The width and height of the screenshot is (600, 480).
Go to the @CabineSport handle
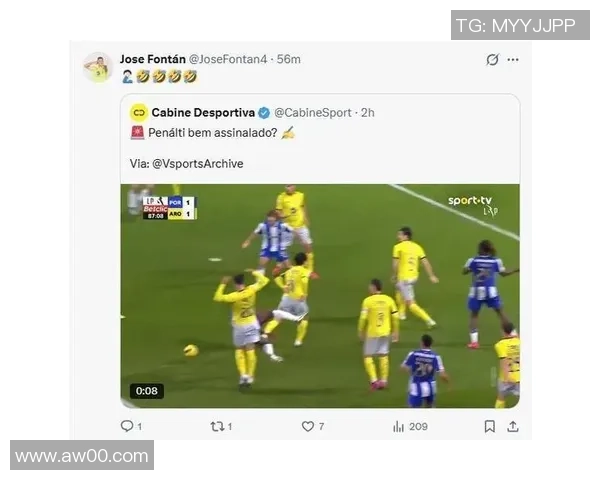point(310,112)
